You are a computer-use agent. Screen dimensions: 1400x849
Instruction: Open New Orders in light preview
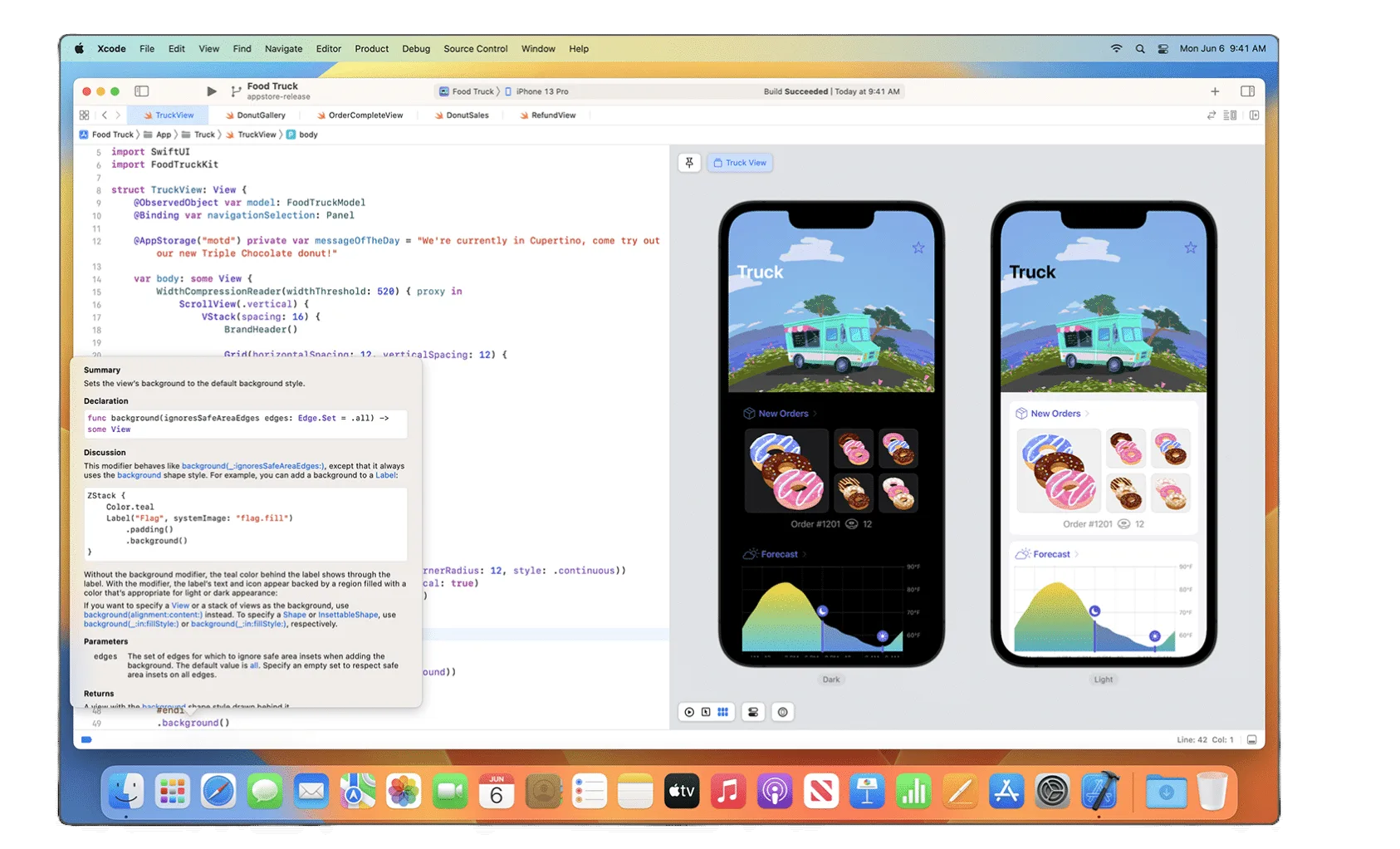coord(1052,414)
